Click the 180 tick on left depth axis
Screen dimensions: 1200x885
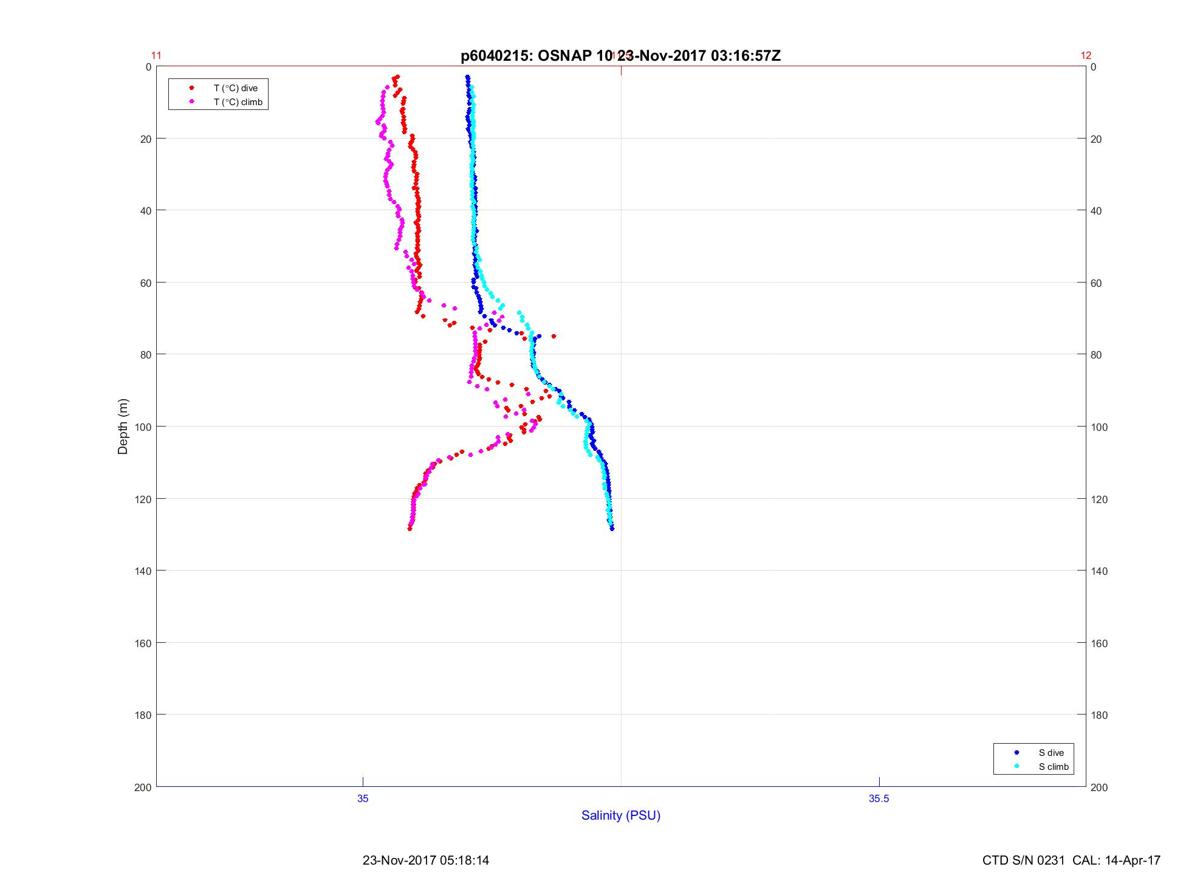click(142, 715)
